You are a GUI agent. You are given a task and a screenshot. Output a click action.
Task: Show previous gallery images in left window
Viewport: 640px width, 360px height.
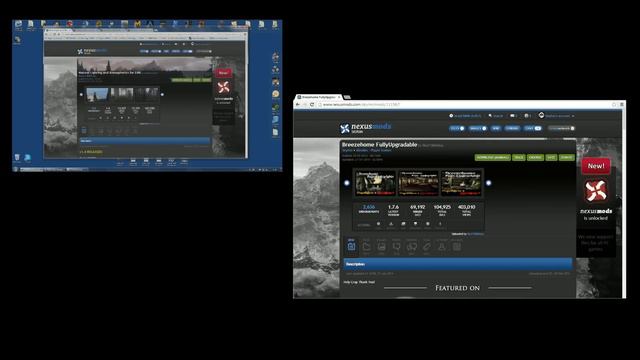click(x=81, y=94)
